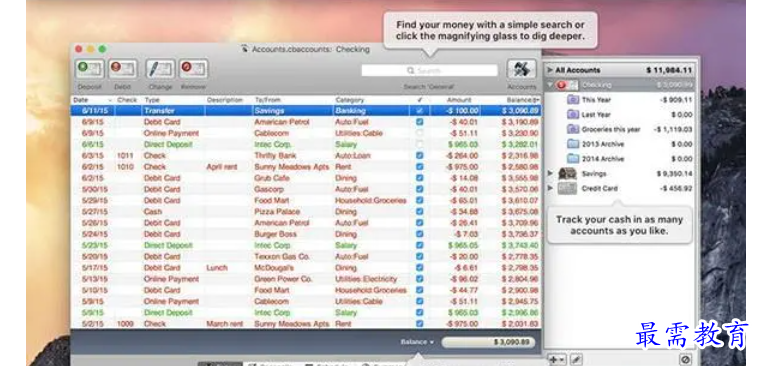This screenshot has width=757, height=366.
Task: Click the $3,090.89 balance display field
Action: point(488,342)
